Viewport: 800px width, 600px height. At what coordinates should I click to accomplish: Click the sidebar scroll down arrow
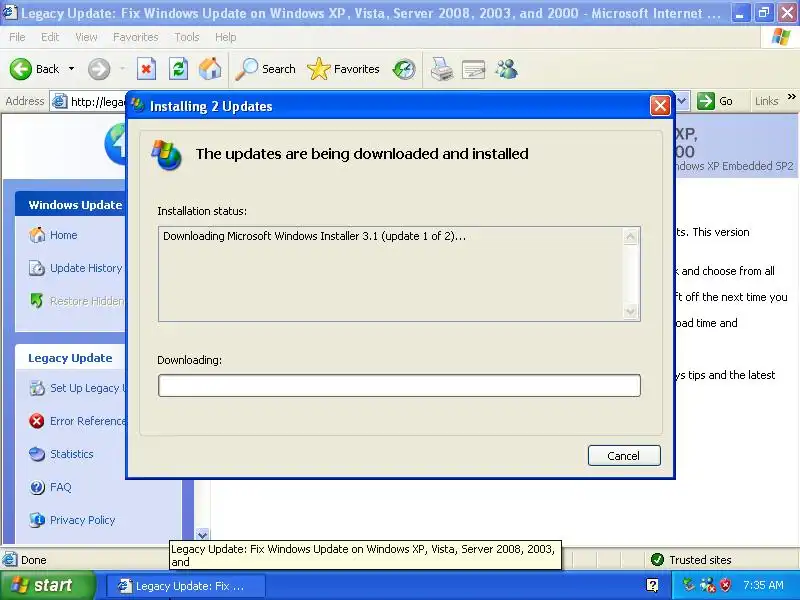pyautogui.click(x=202, y=535)
